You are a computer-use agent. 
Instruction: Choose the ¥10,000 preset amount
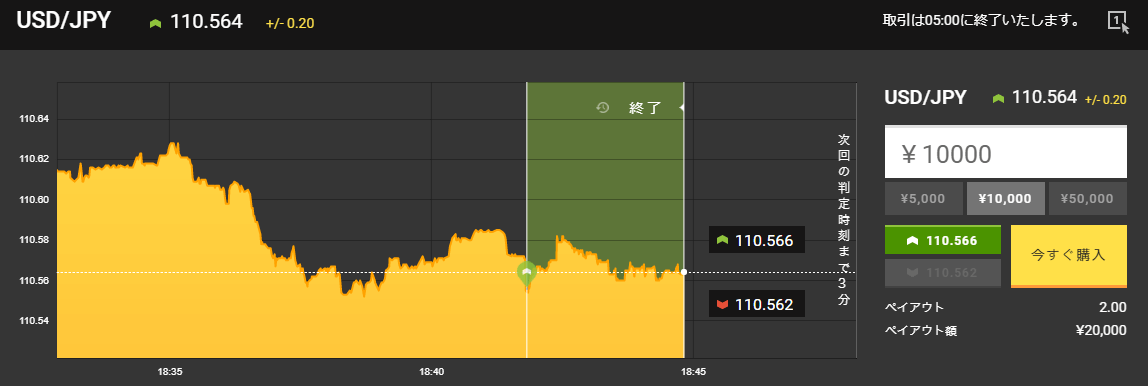(x=1005, y=198)
